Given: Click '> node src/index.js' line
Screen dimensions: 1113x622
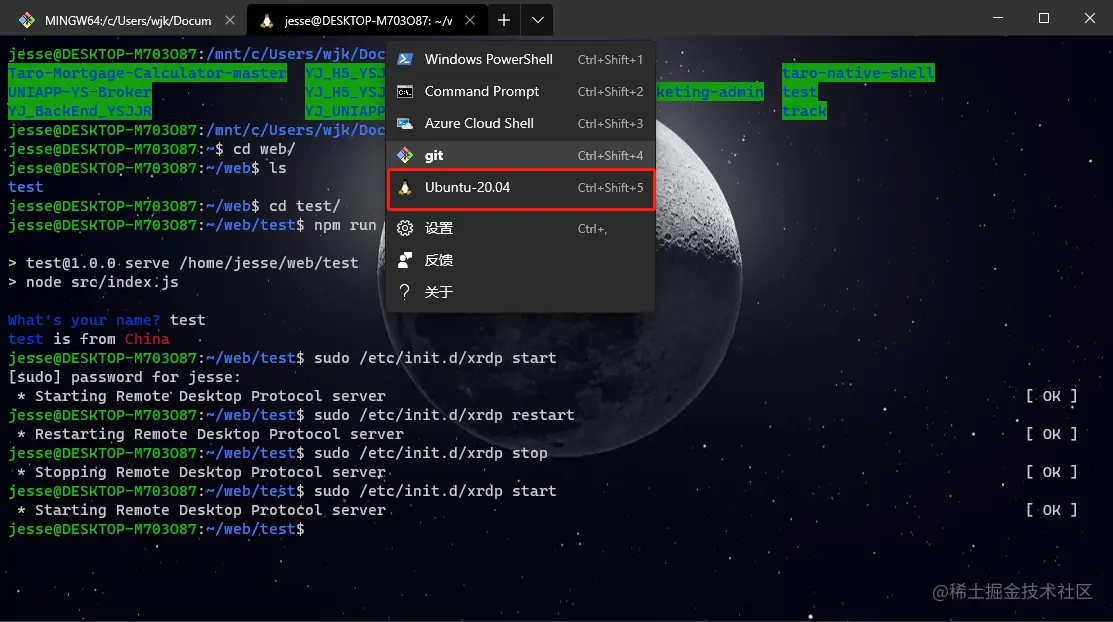Looking at the screenshot, I should coord(93,282).
